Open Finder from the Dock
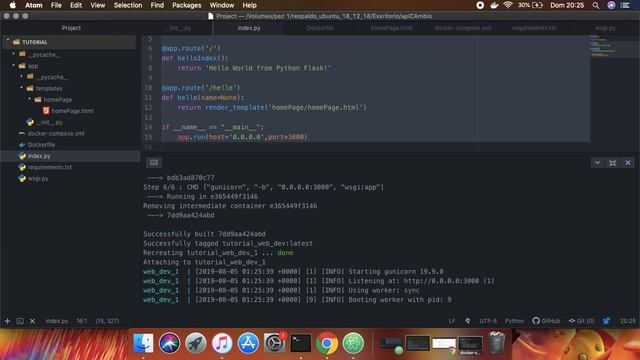Image resolution: width=640 pixels, height=360 pixels. point(143,343)
